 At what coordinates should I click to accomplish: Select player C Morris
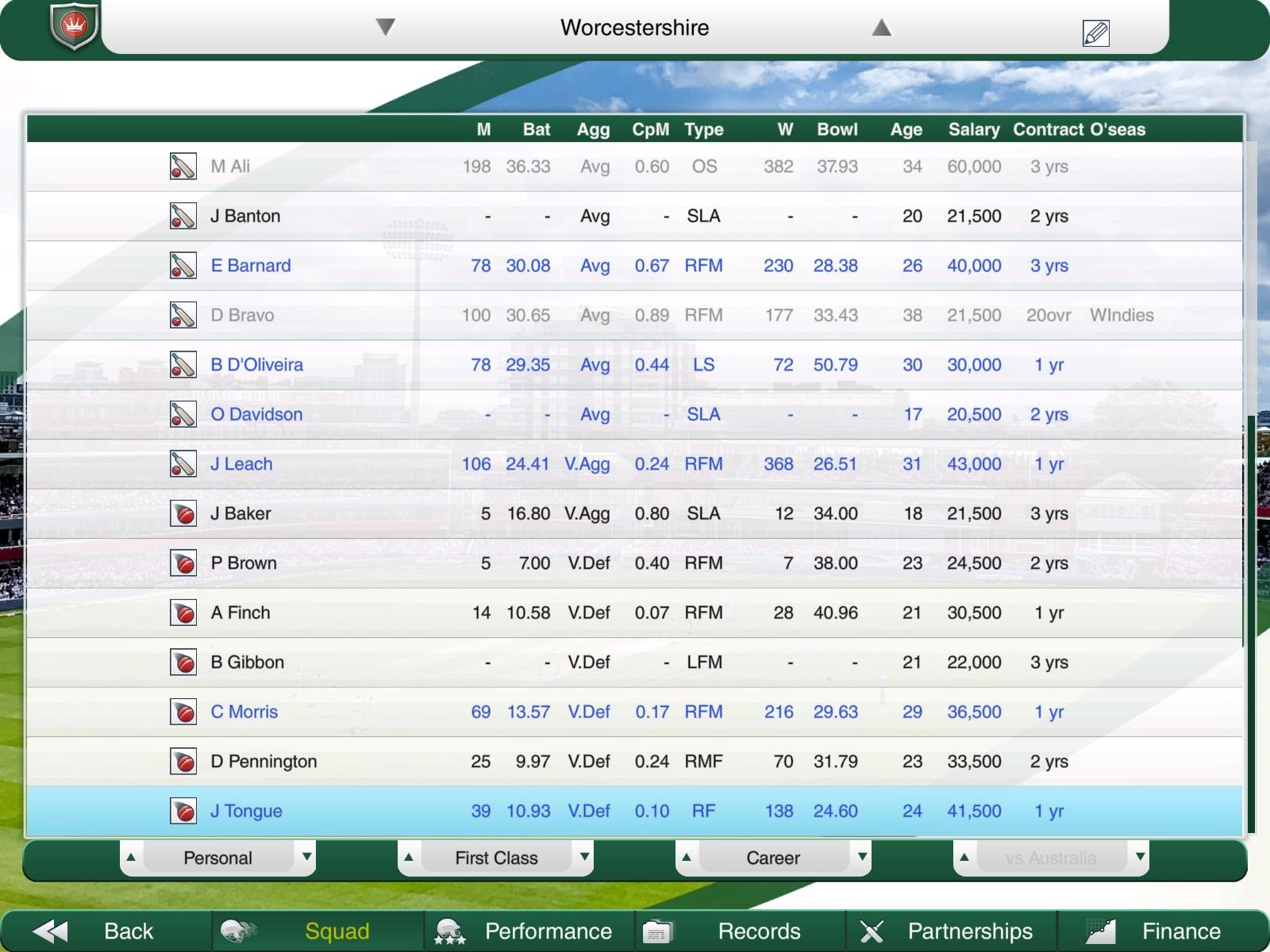pyautogui.click(x=634, y=712)
